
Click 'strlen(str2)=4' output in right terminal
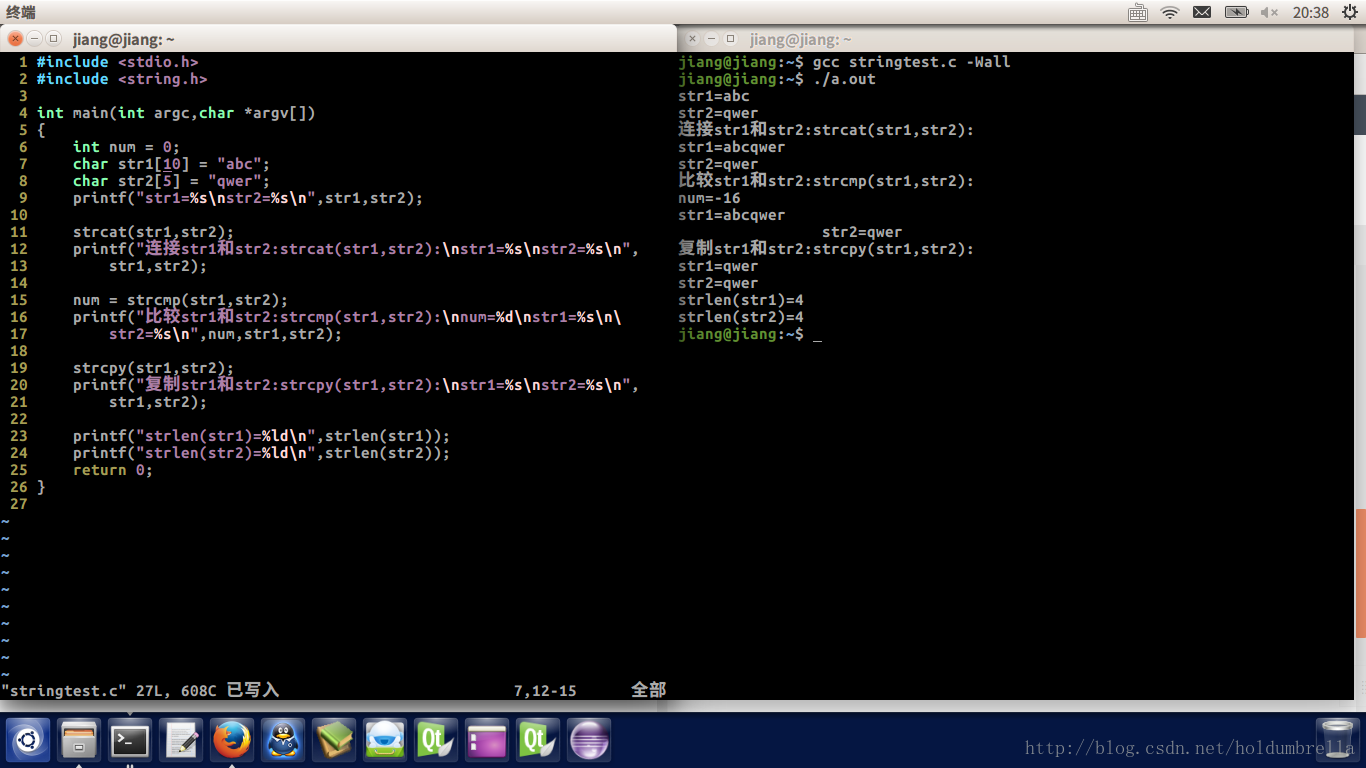741,317
